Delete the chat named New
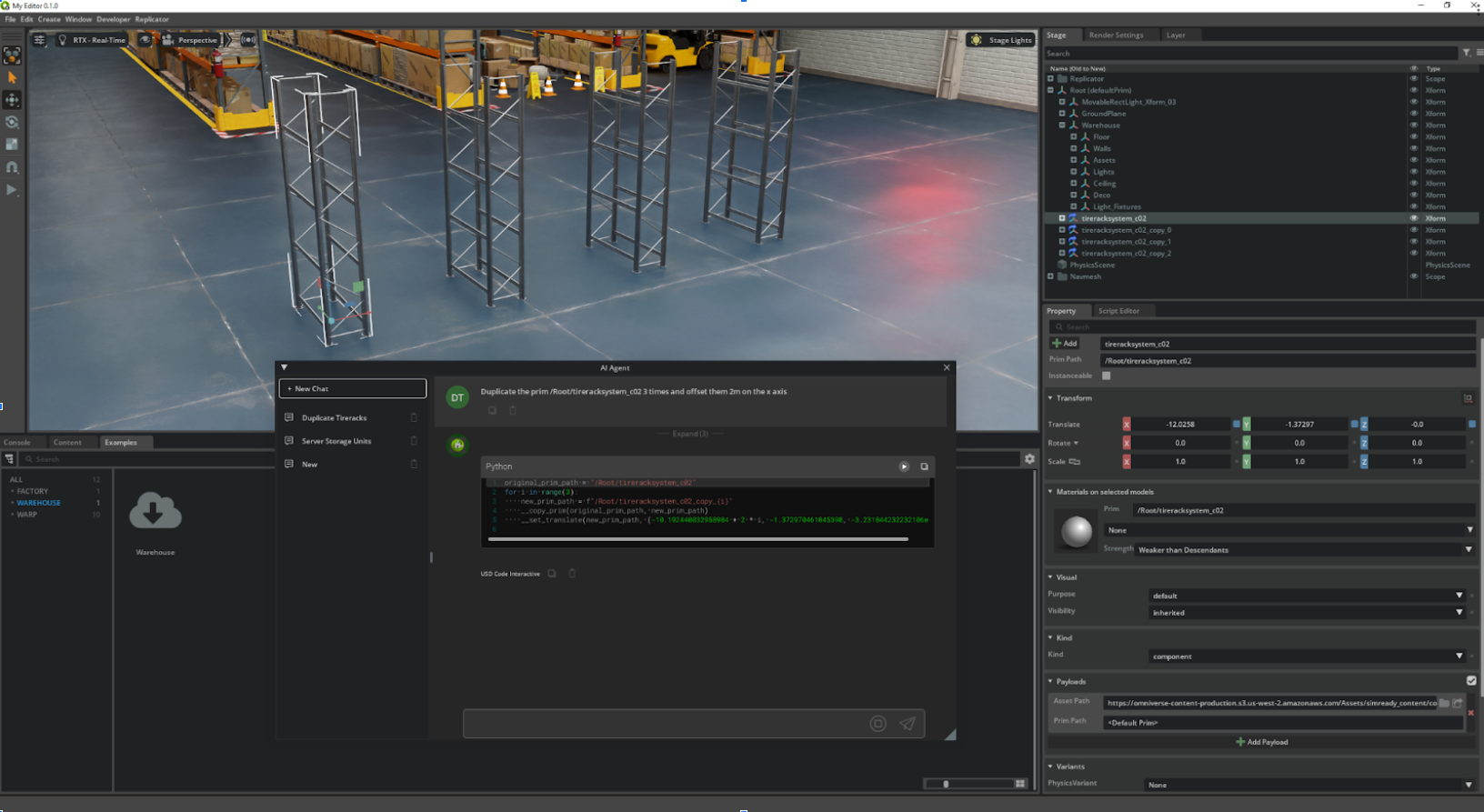1484x812 pixels. 414,464
